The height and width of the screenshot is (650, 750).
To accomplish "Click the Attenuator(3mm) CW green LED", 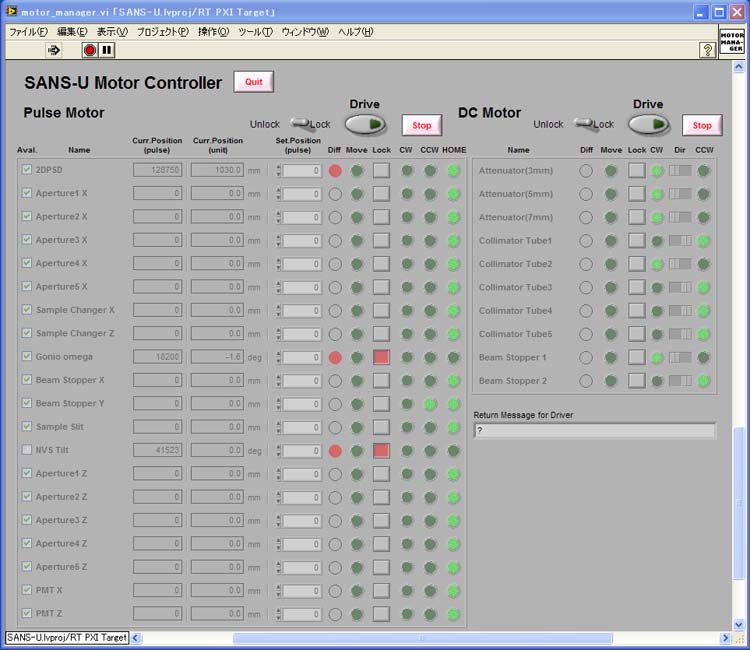I will [x=658, y=171].
